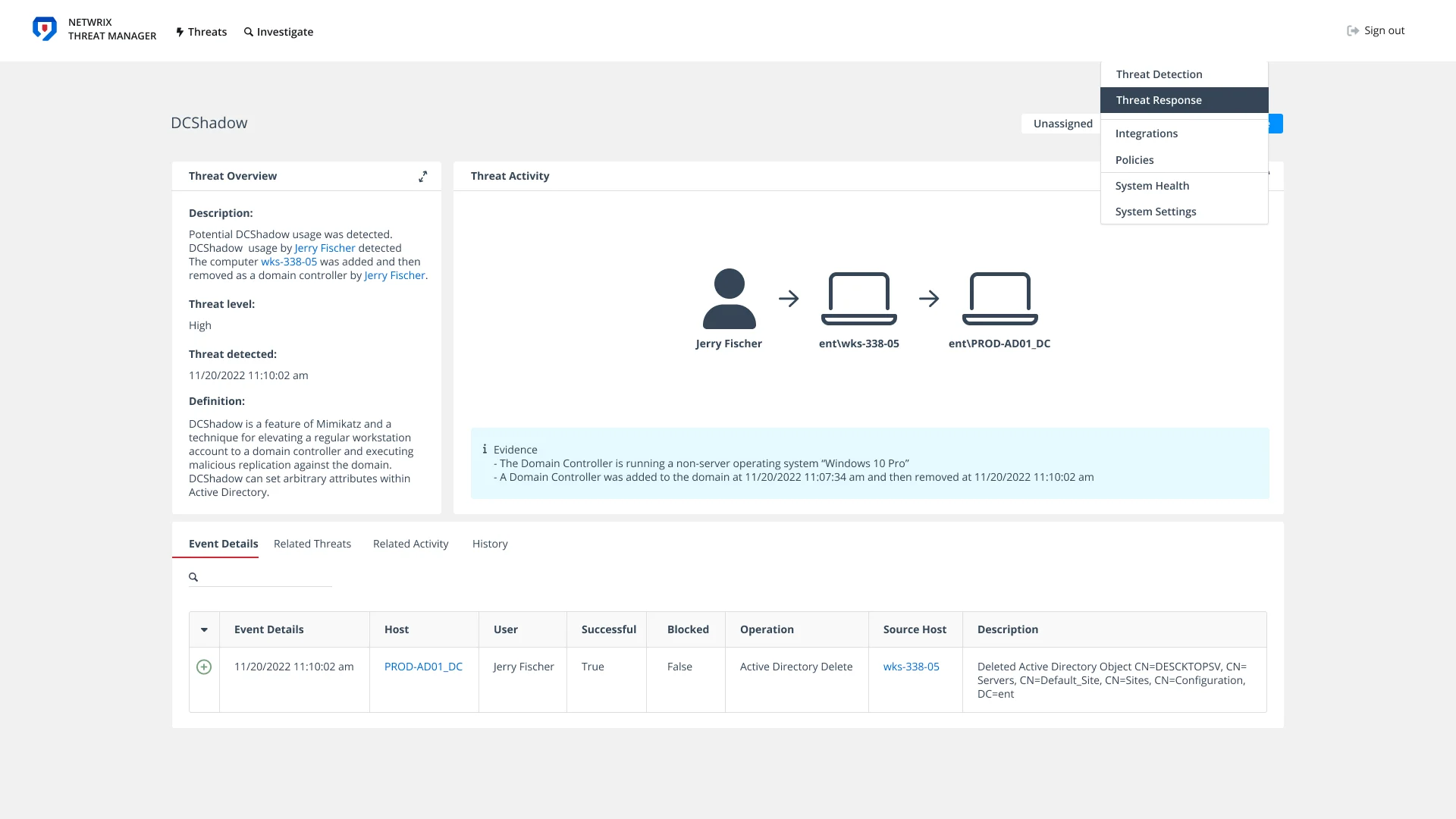Image resolution: width=1456 pixels, height=819 pixels.
Task: Click the DCShadow threat title
Action: click(209, 123)
